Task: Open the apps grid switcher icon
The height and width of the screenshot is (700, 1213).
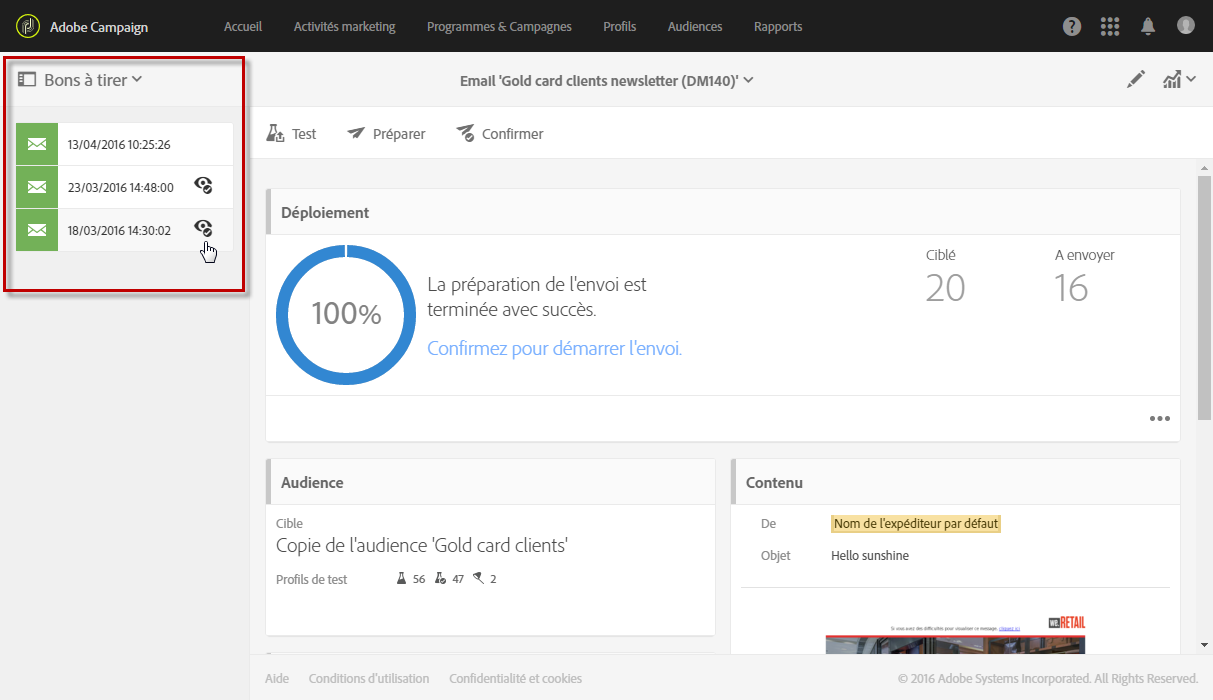Action: [1110, 27]
